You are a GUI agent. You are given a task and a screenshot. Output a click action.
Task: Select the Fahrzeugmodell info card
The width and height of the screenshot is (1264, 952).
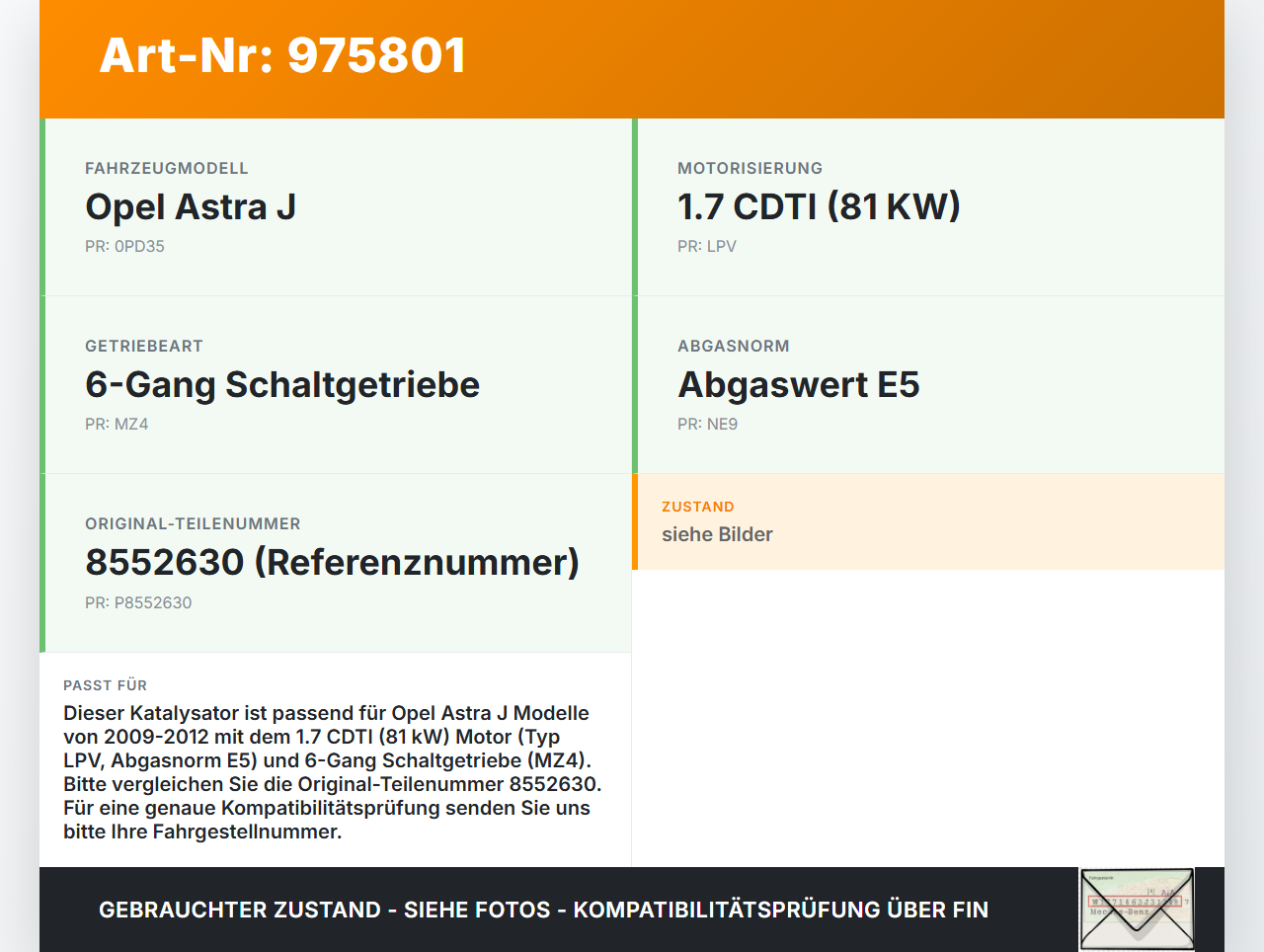336,206
